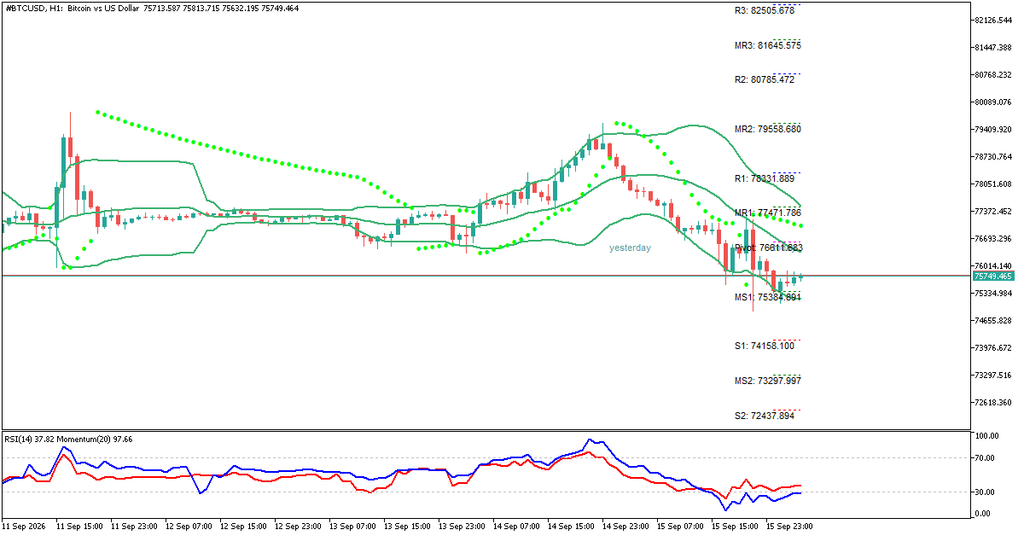Select the 'Pivot: 76611.683' label
1024x536 pixels.
tap(769, 248)
